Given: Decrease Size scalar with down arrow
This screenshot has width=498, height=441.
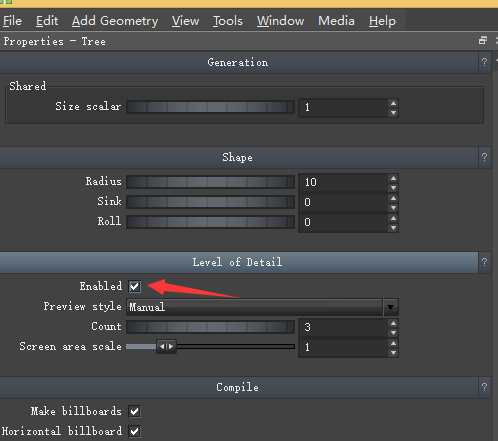Looking at the screenshot, I should click(393, 113).
